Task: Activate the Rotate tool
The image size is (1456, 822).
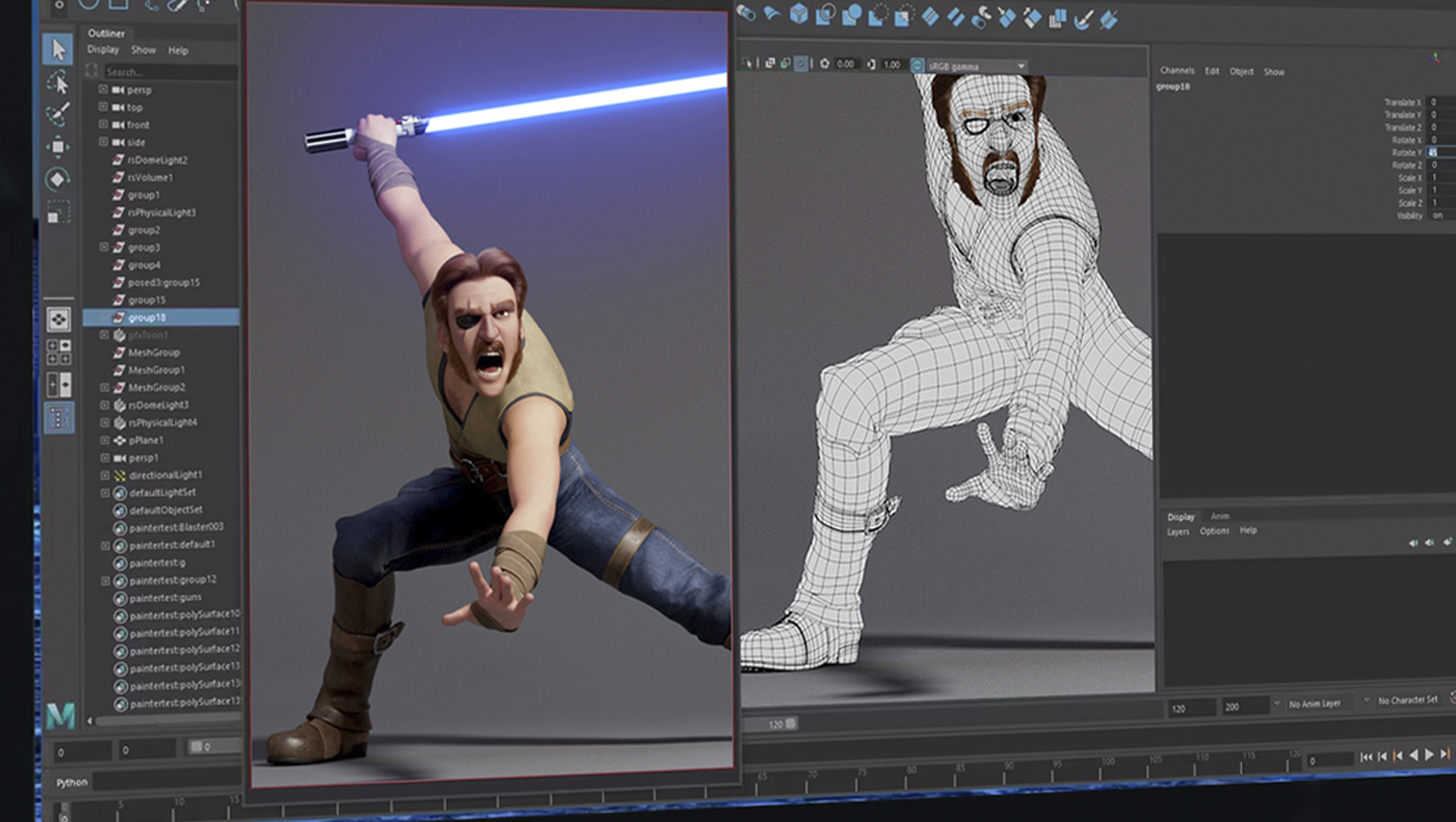Action: point(58,179)
